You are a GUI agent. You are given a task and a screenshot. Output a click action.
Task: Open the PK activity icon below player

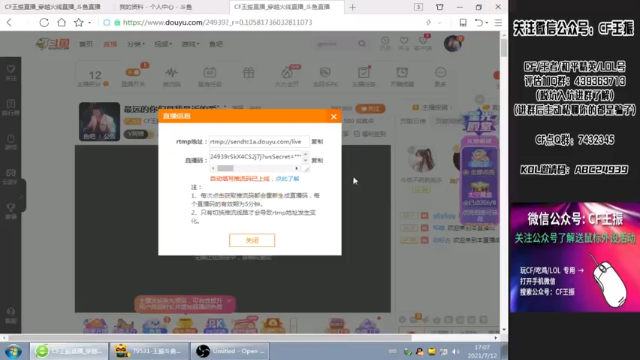[x=215, y=326]
